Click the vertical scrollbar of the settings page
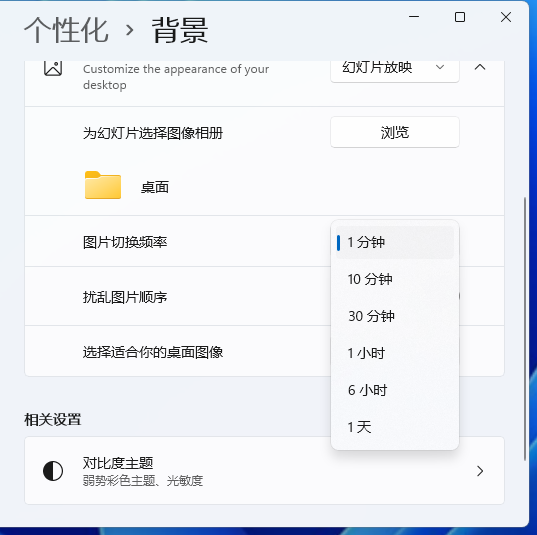Image resolution: width=537 pixels, height=535 pixels. [x=525, y=329]
